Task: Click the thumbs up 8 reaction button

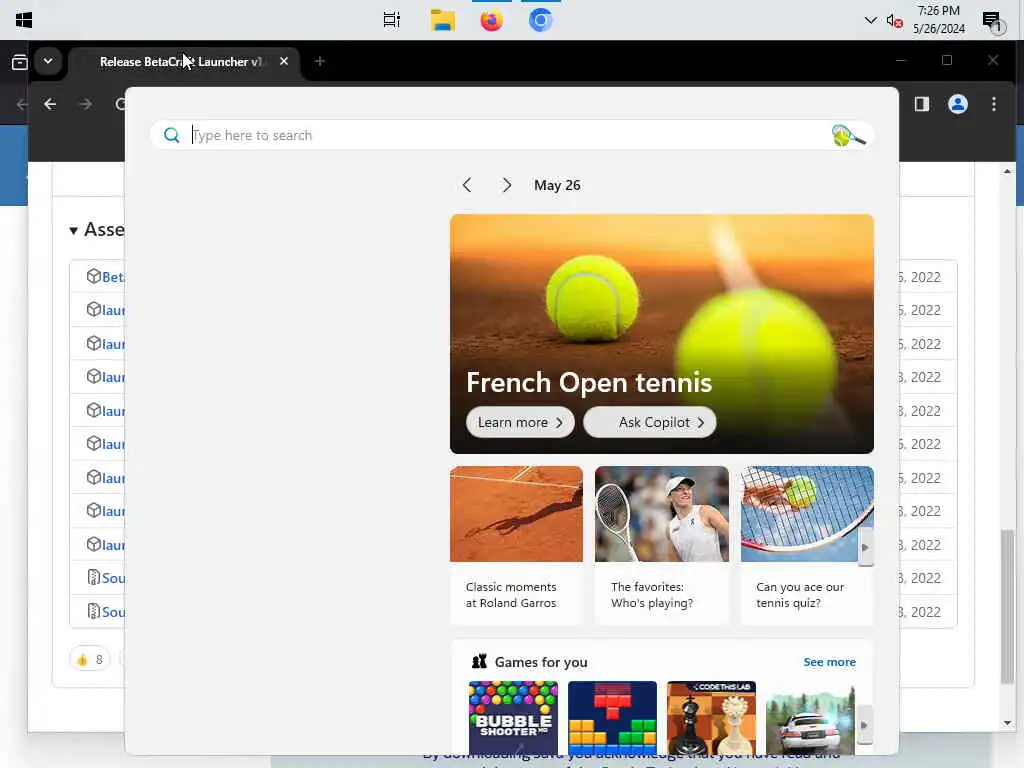Action: (90, 660)
